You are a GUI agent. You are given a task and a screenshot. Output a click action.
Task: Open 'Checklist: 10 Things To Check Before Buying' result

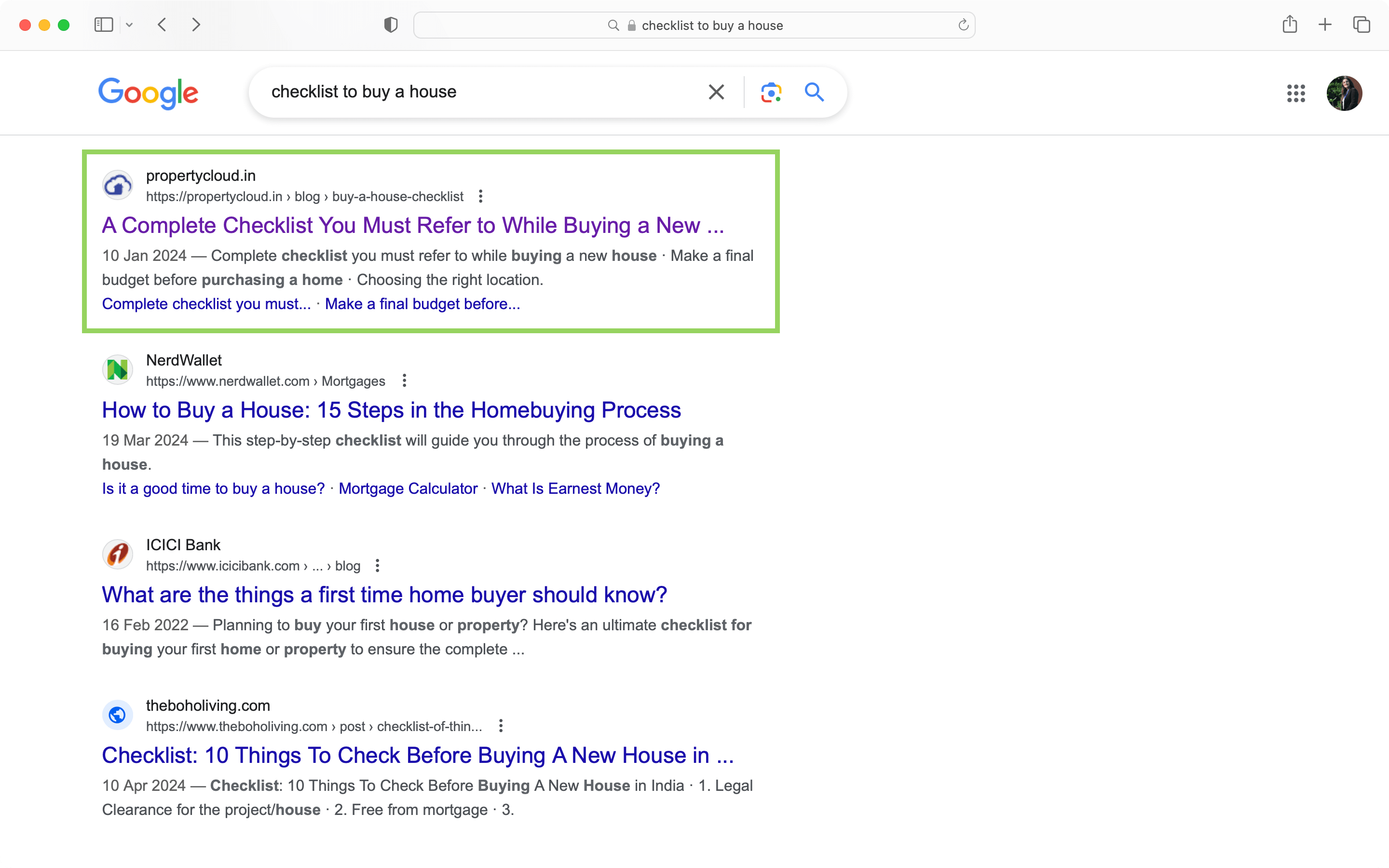click(418, 756)
